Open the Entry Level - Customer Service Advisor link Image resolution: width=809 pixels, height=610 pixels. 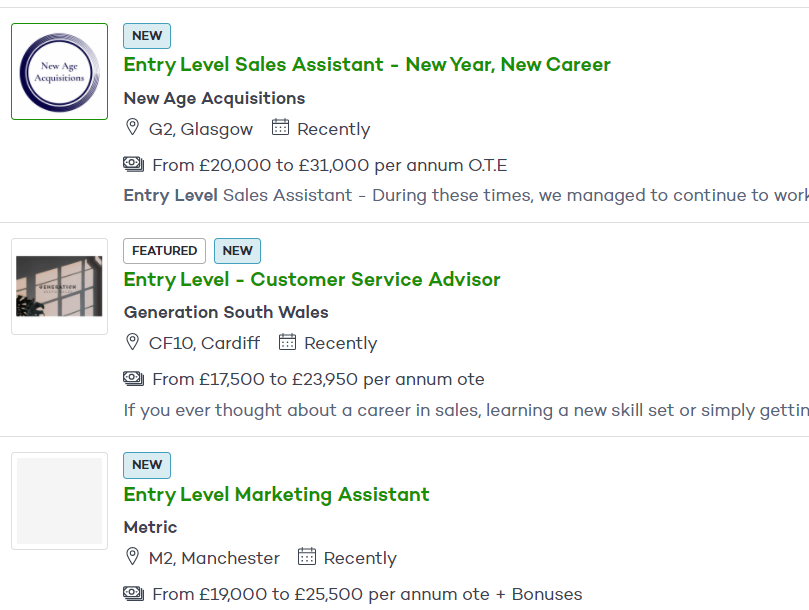[x=312, y=279]
